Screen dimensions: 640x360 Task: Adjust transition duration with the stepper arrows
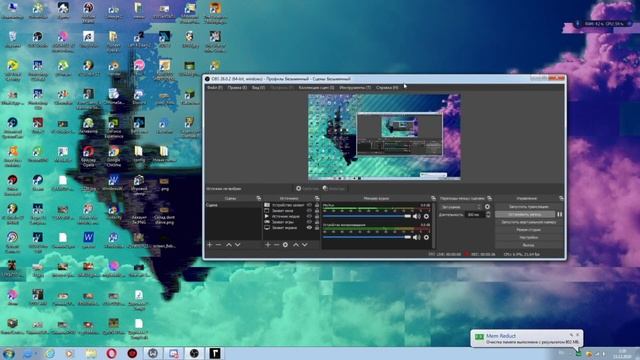[x=488, y=214]
